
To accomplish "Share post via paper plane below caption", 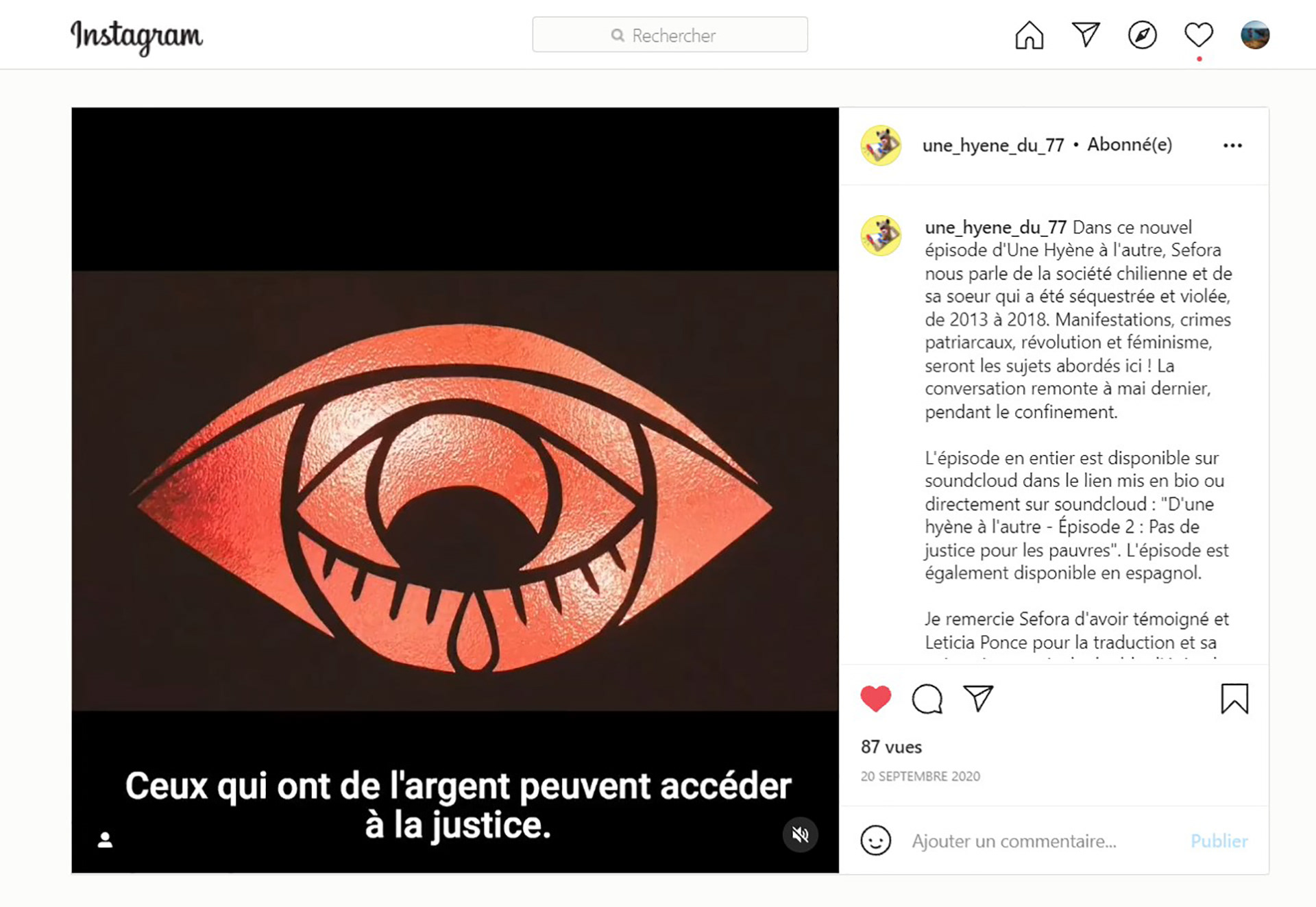I will 978,698.
